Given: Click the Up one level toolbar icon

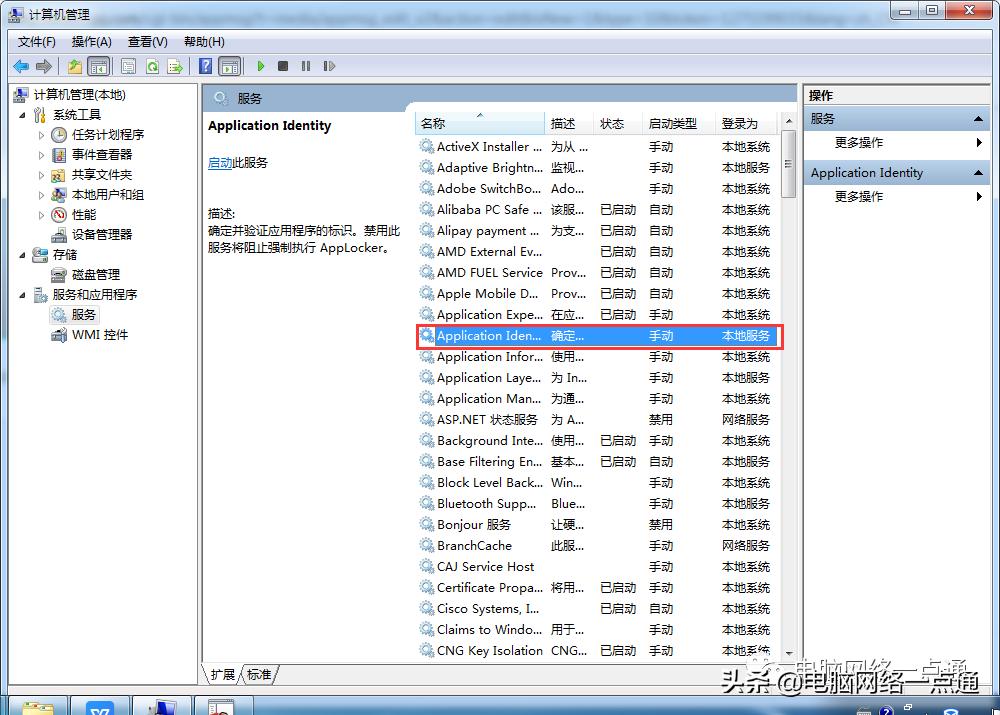Looking at the screenshot, I should (75, 66).
